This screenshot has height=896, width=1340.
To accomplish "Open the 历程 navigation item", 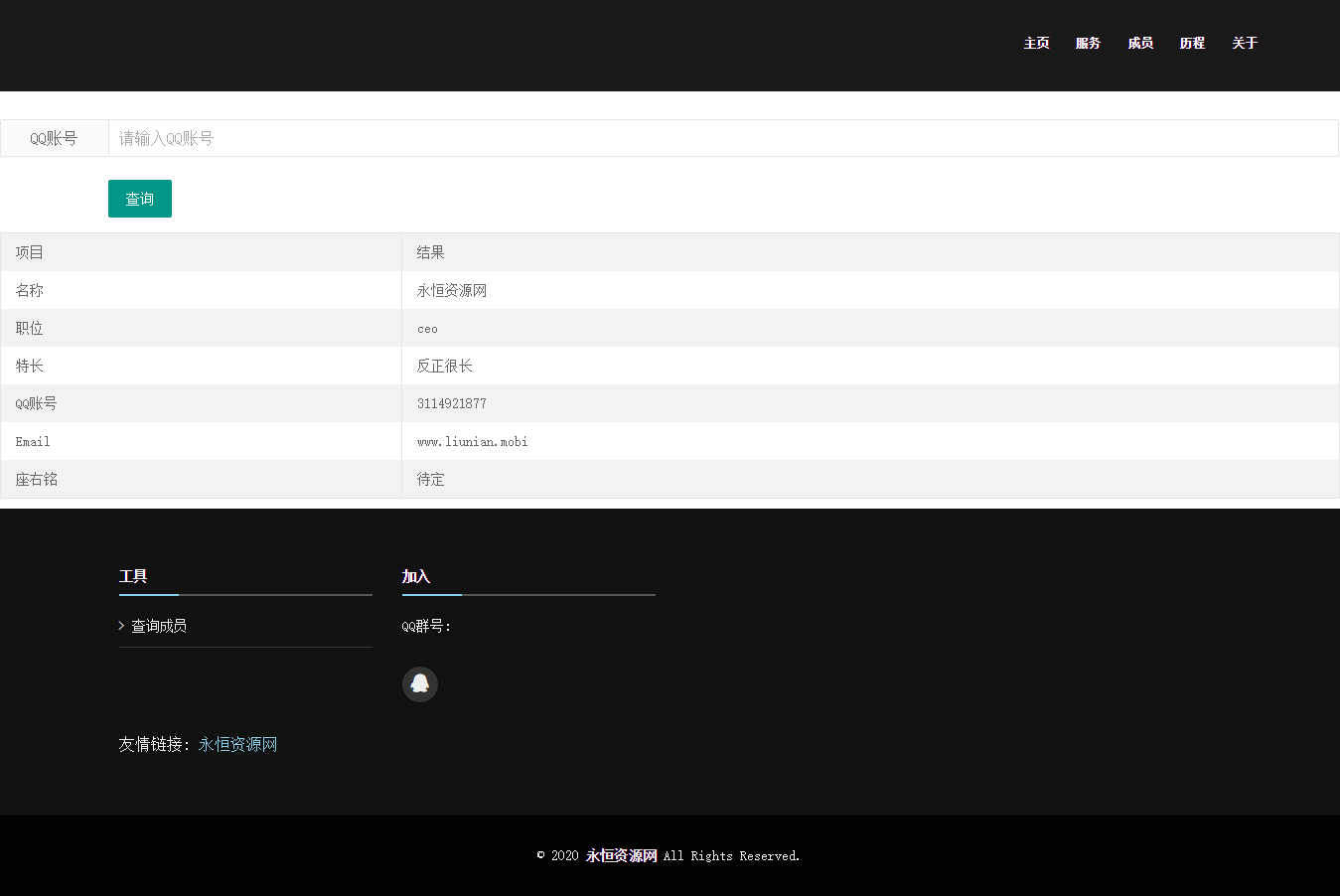I will click(x=1192, y=43).
